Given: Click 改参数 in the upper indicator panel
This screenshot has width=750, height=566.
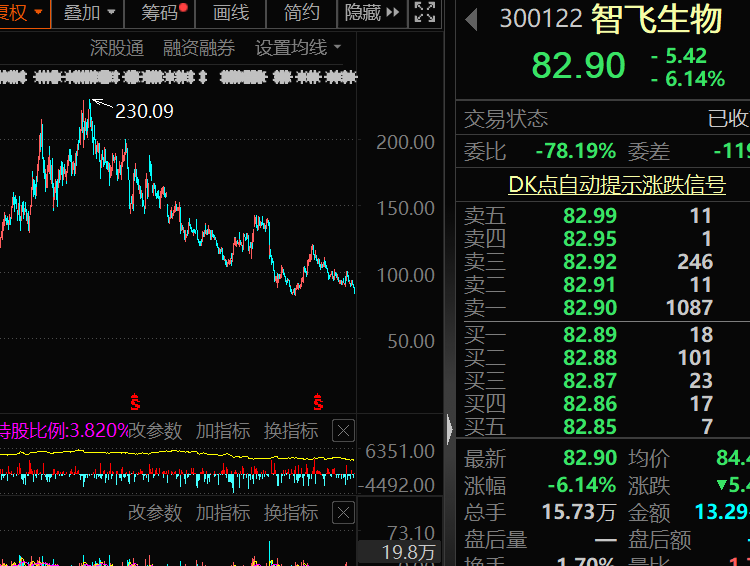Looking at the screenshot, I should pyautogui.click(x=155, y=431).
